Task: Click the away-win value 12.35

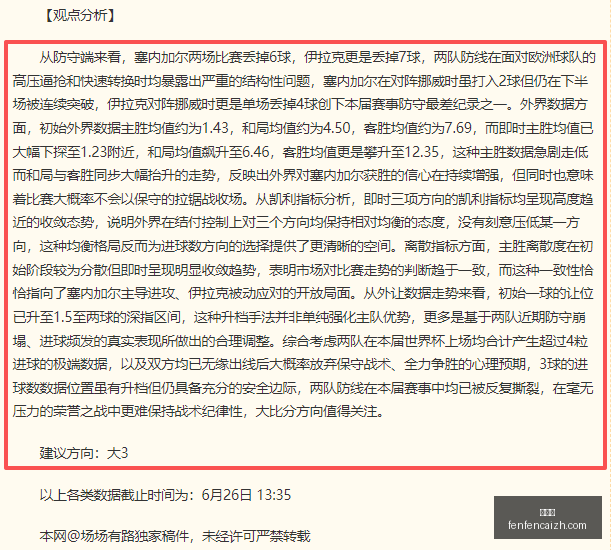Action: tap(421, 152)
